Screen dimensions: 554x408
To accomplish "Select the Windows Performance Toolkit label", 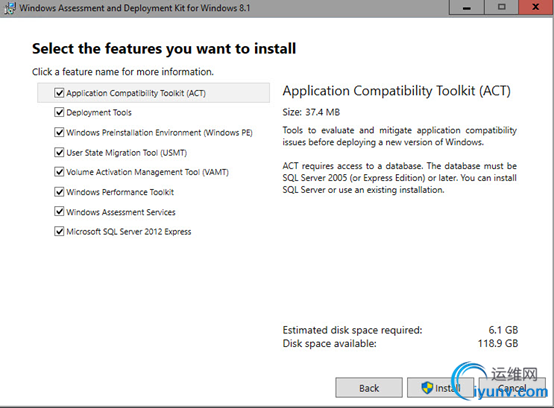I will (120, 192).
